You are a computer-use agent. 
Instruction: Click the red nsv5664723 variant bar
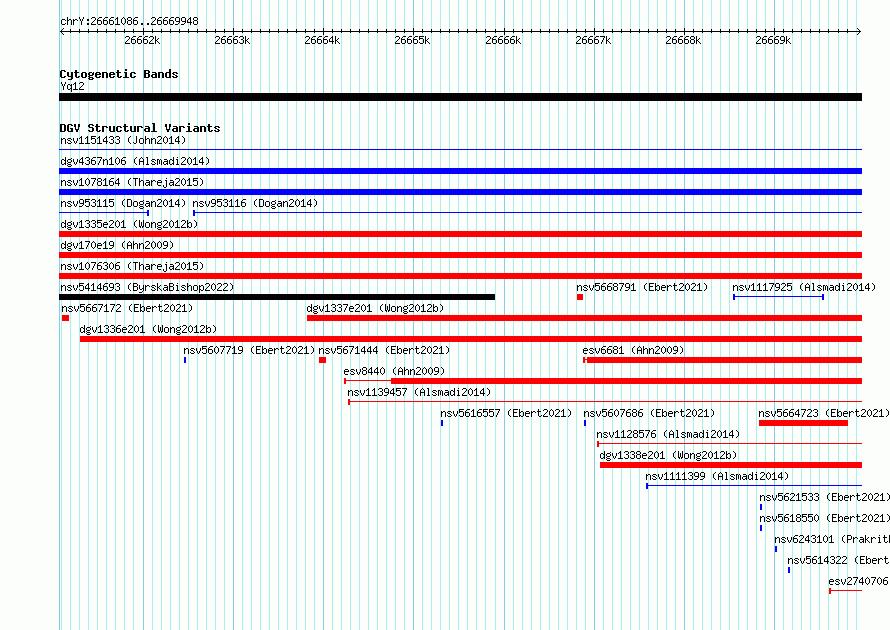click(803, 423)
